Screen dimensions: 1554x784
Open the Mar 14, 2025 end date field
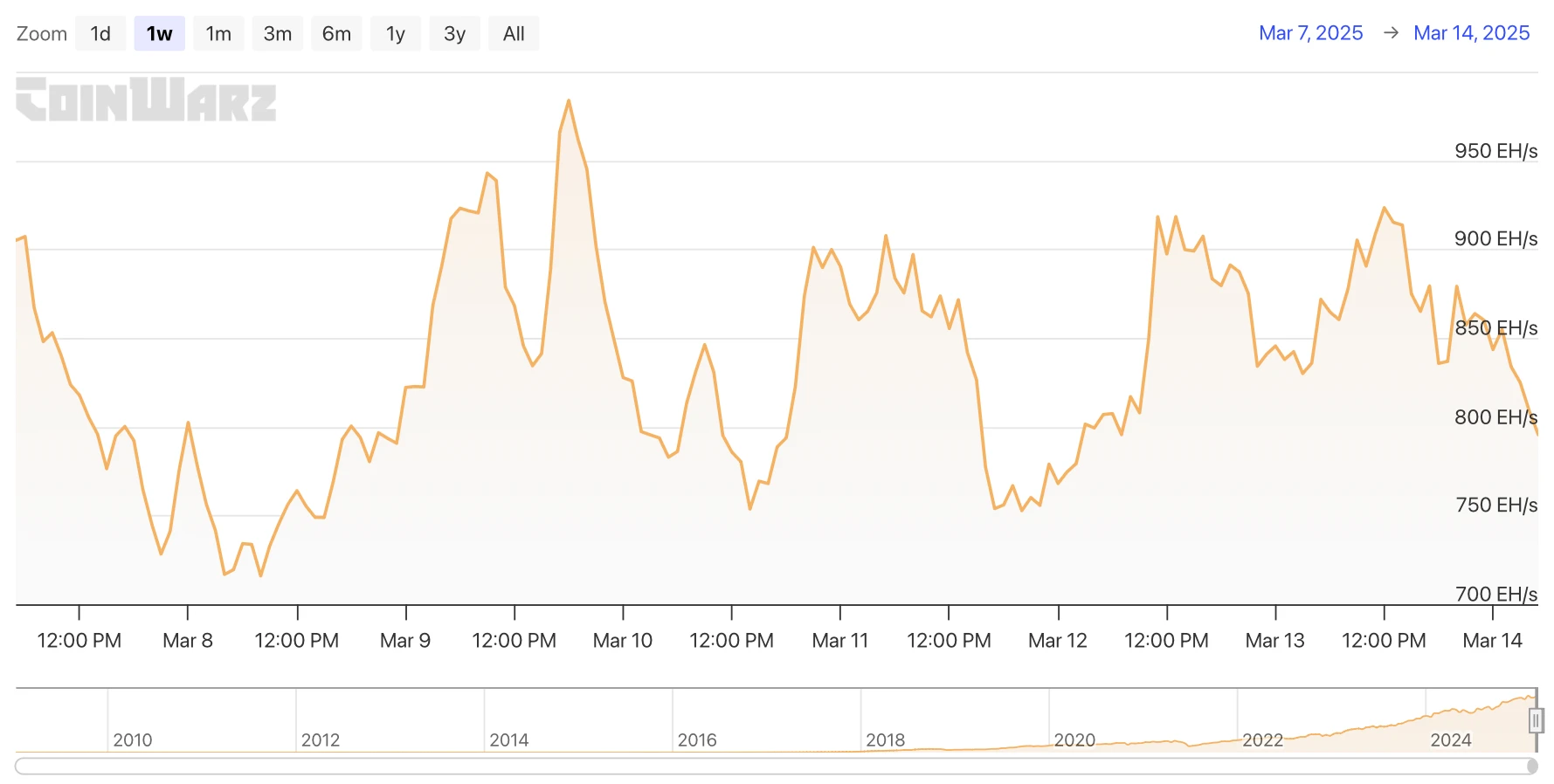click(x=1471, y=33)
